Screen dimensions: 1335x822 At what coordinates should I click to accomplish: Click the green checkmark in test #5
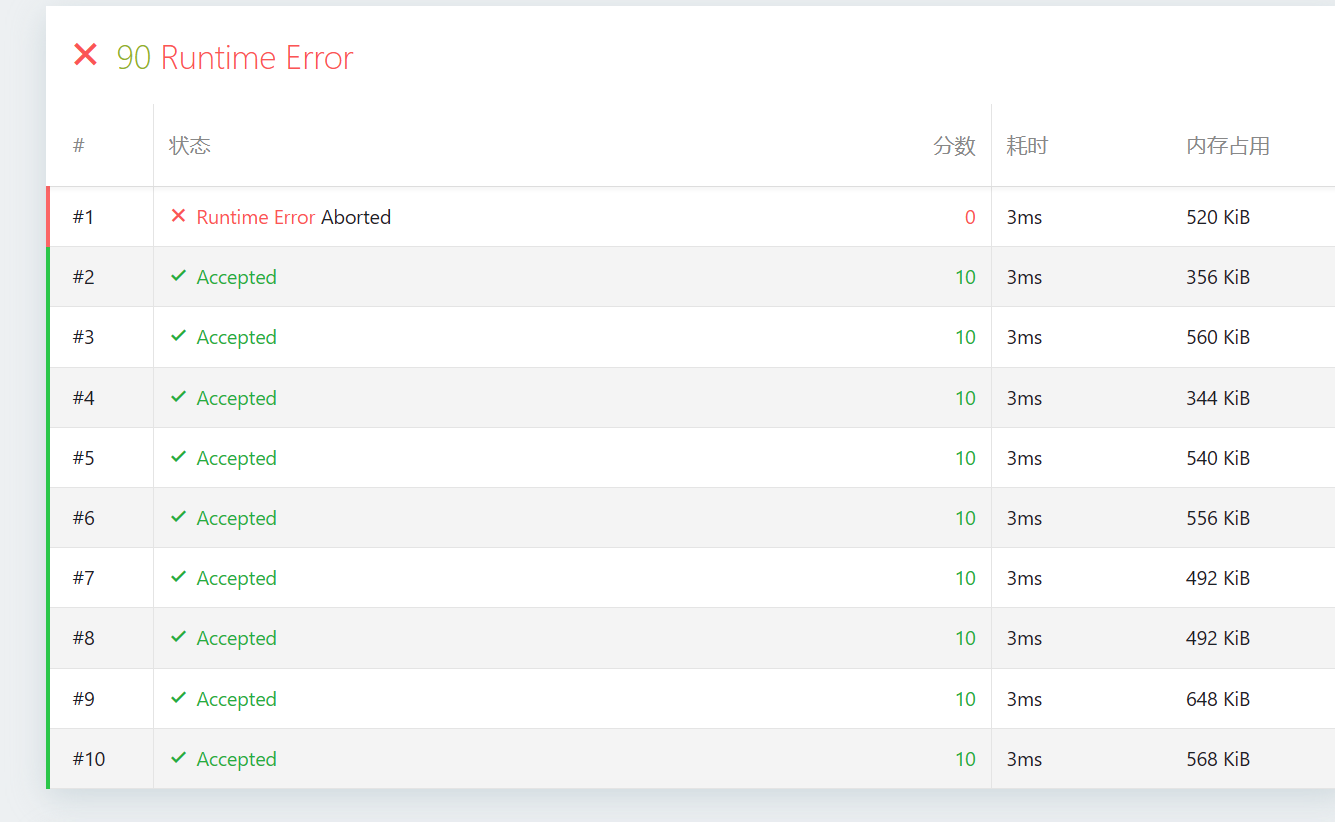tap(178, 457)
